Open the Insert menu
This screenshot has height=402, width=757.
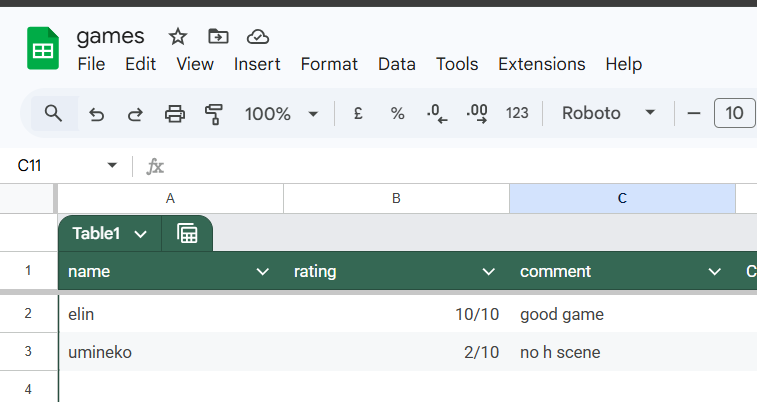point(257,64)
